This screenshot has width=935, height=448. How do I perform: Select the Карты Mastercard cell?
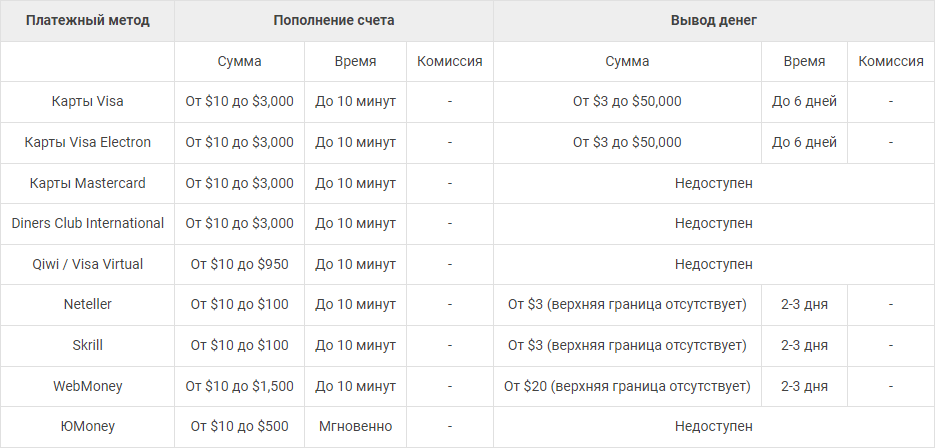point(87,183)
